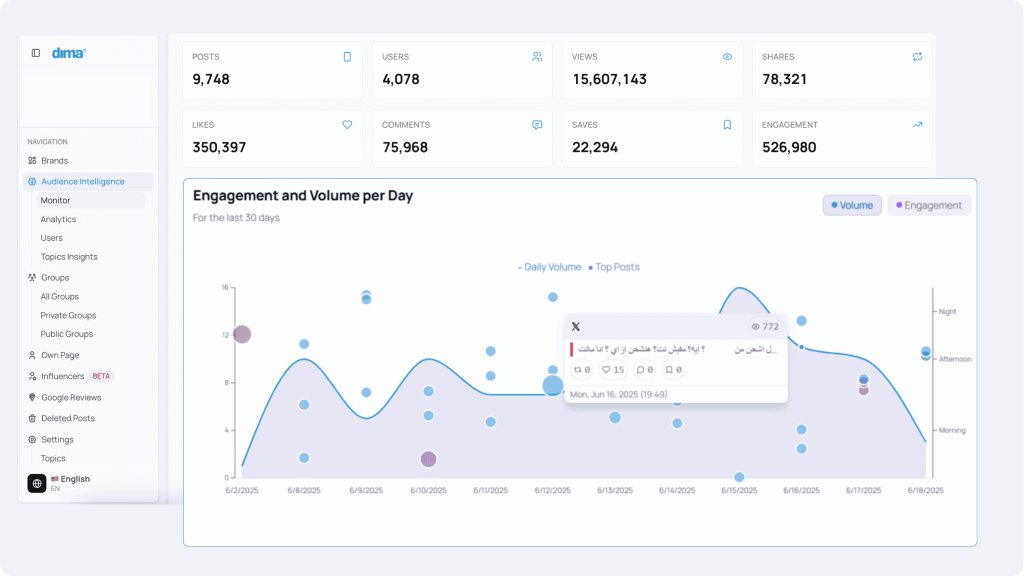Open the Analytics menu item
This screenshot has width=1024, height=576.
(58, 219)
